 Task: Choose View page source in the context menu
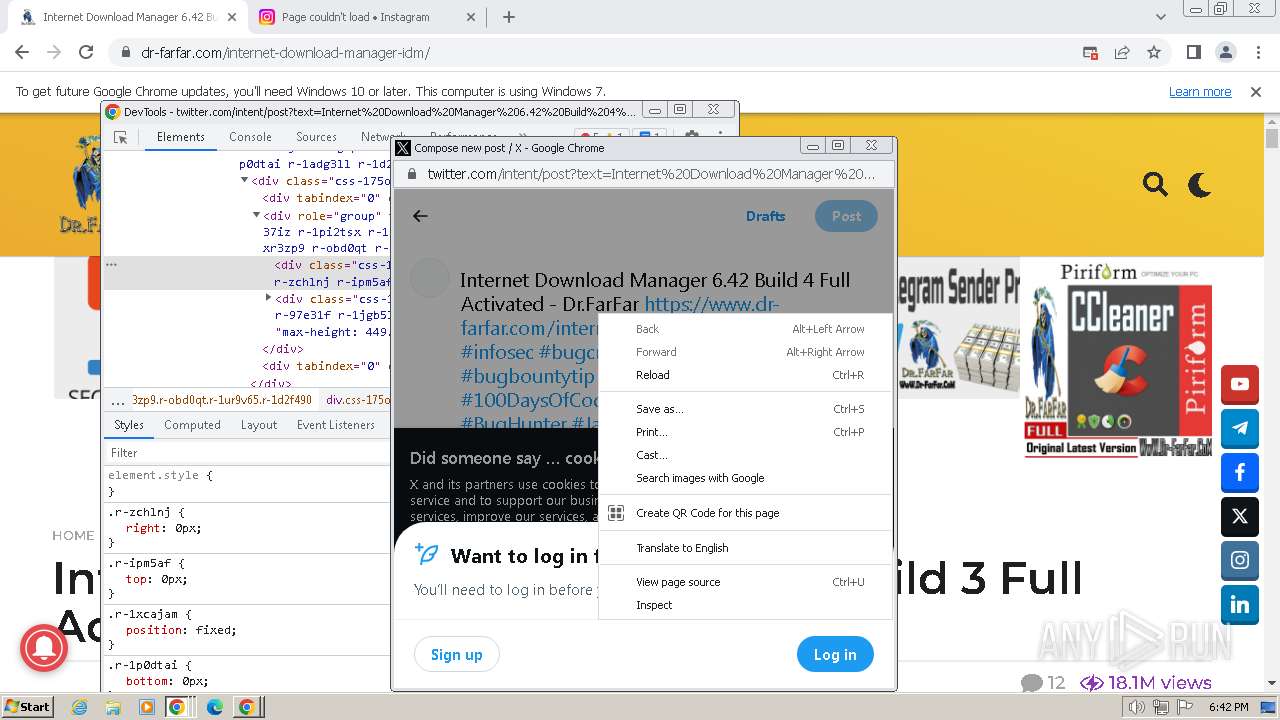click(745, 582)
